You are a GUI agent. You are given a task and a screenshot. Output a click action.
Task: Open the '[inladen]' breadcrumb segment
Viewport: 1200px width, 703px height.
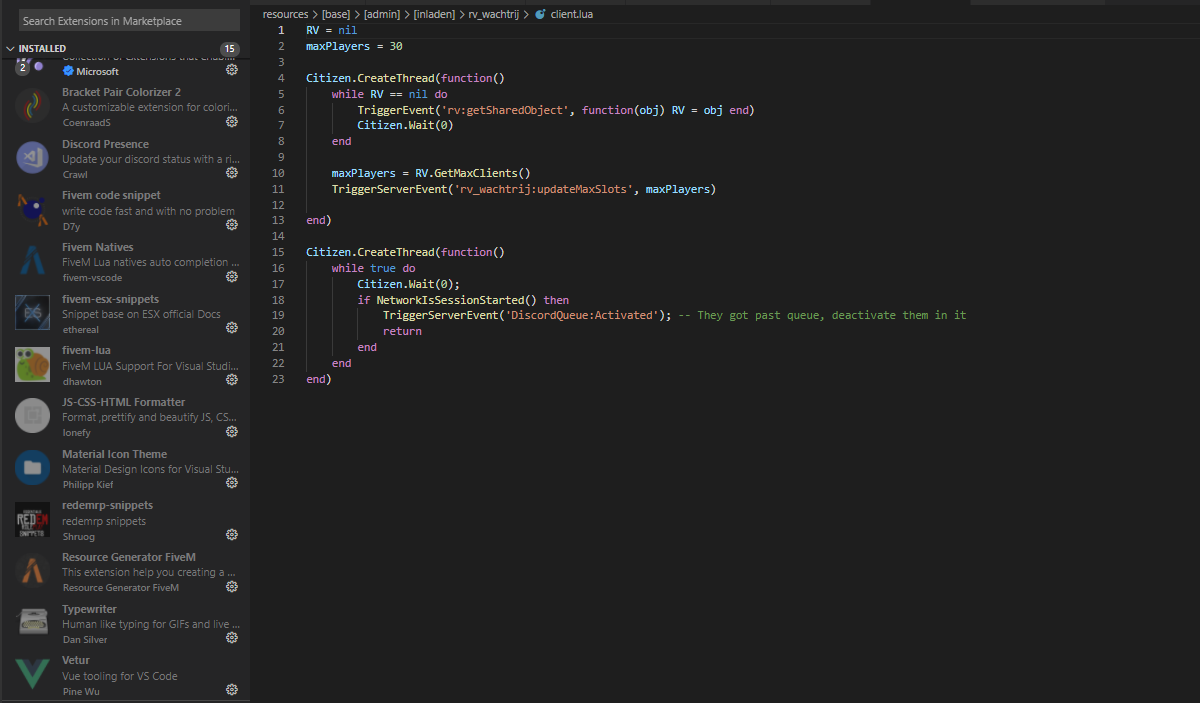click(434, 15)
